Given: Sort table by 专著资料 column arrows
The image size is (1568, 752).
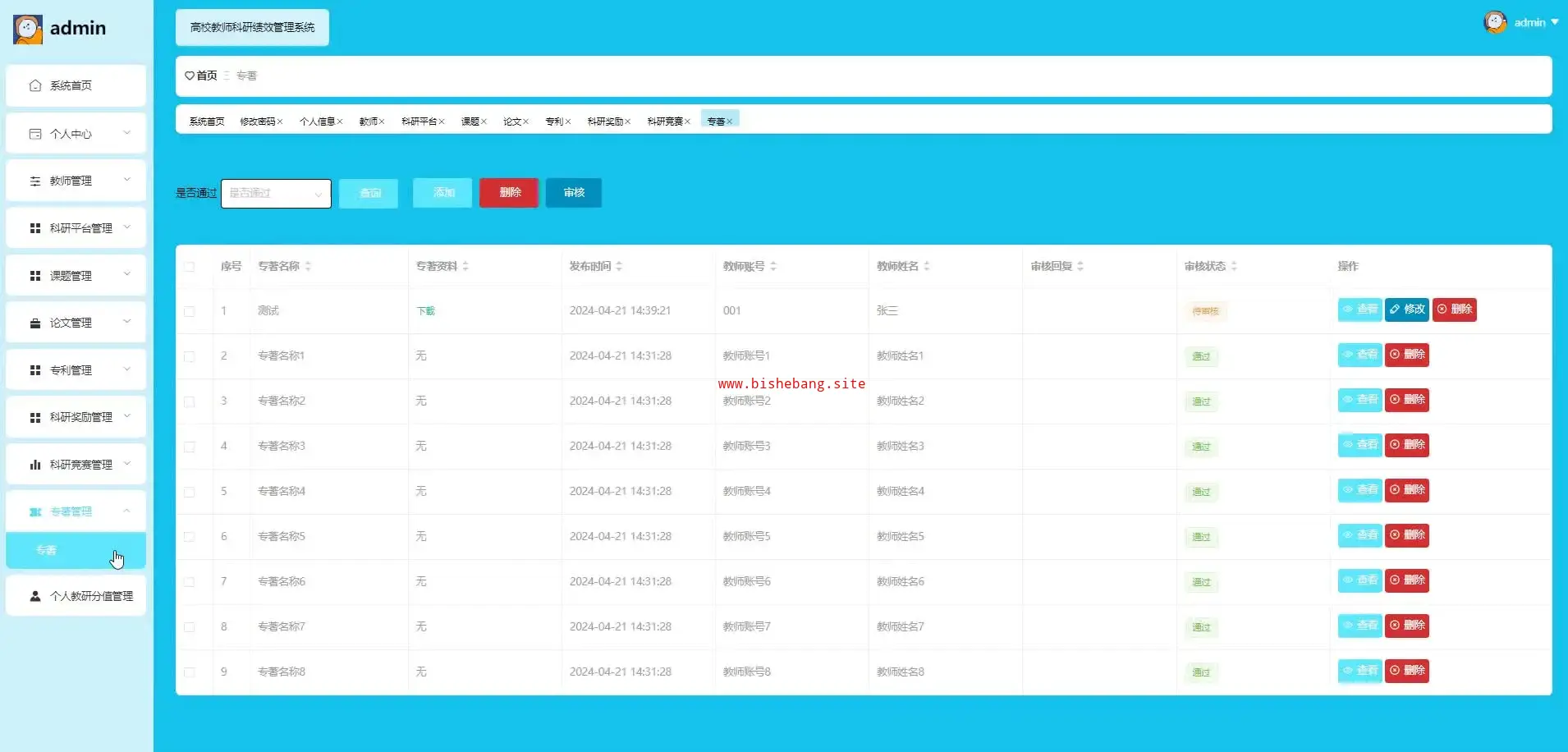Looking at the screenshot, I should pyautogui.click(x=465, y=266).
